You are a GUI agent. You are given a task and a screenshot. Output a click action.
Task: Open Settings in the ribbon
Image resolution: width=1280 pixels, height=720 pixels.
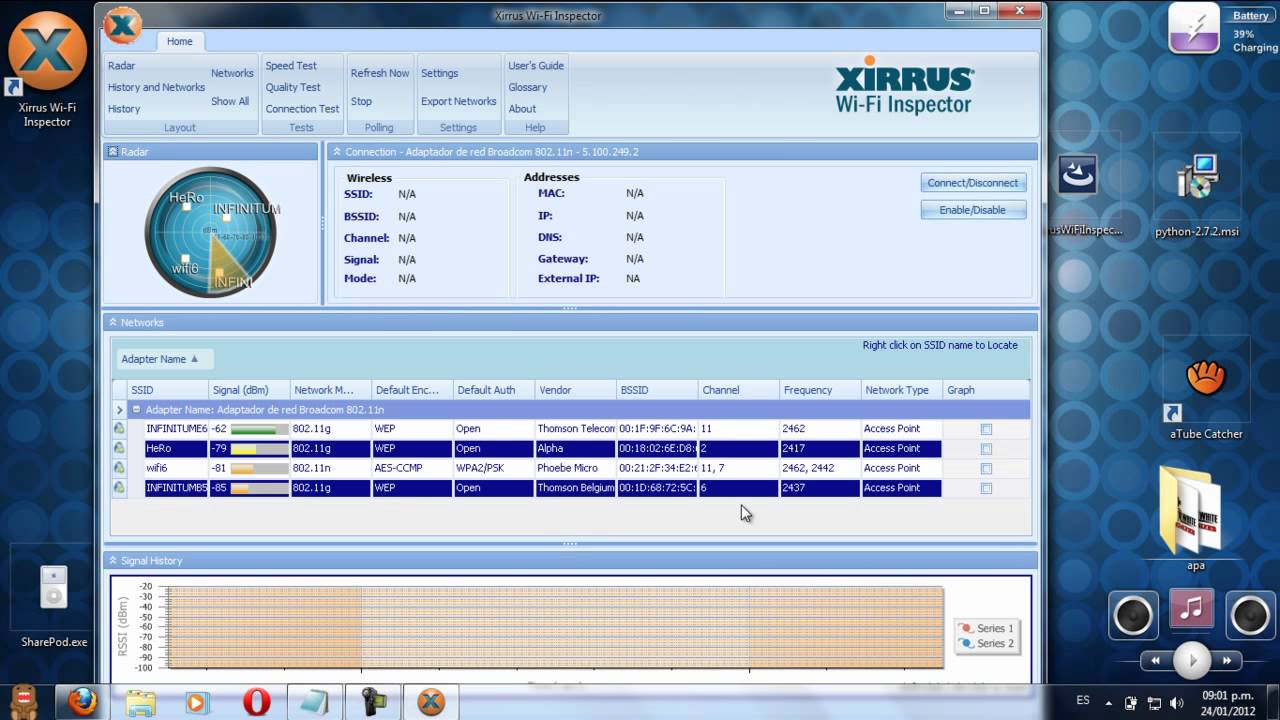(439, 73)
